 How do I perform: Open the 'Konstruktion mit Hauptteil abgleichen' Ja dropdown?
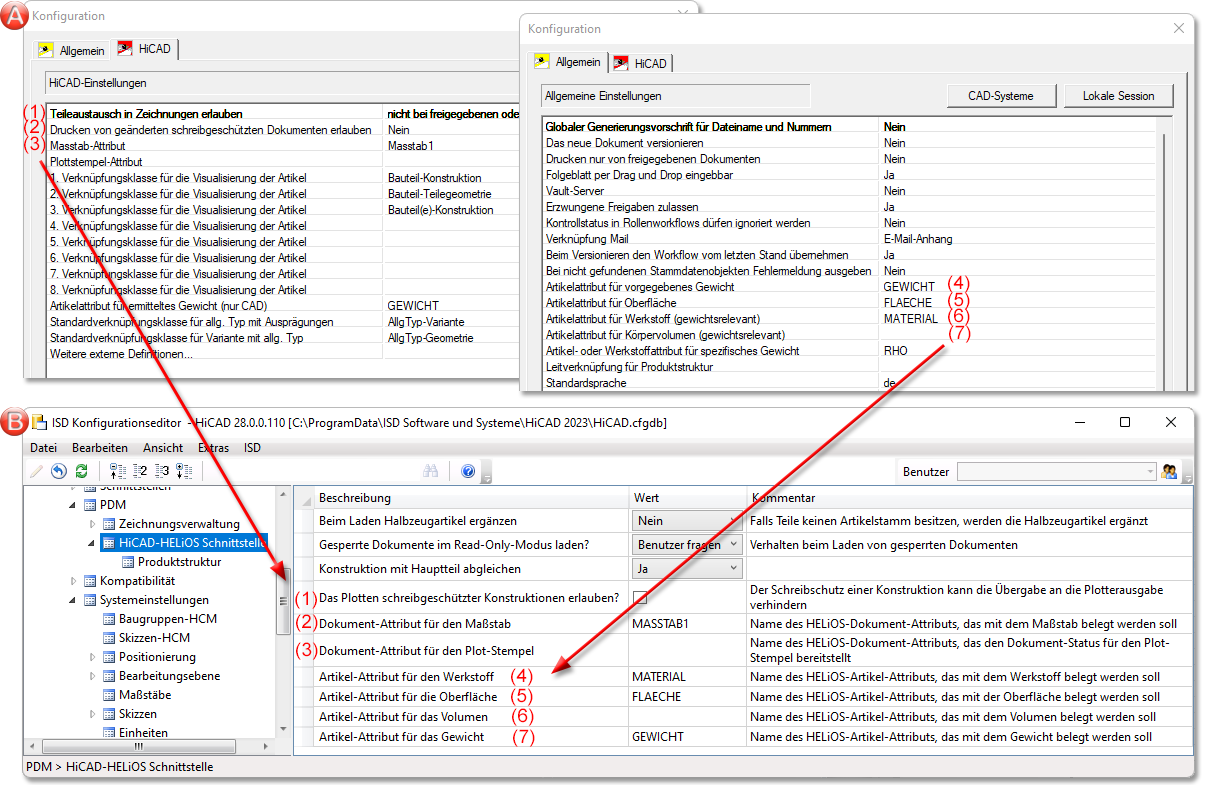(x=688, y=568)
